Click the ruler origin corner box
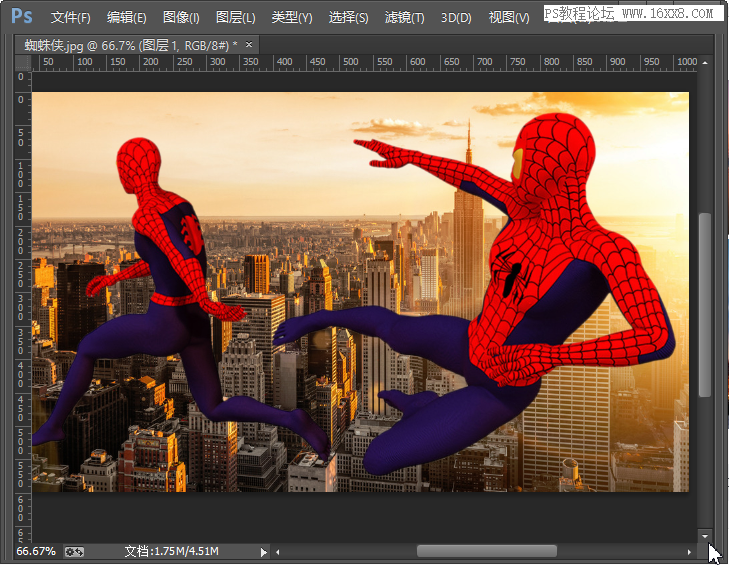The width and height of the screenshot is (729, 565). [x=23, y=63]
